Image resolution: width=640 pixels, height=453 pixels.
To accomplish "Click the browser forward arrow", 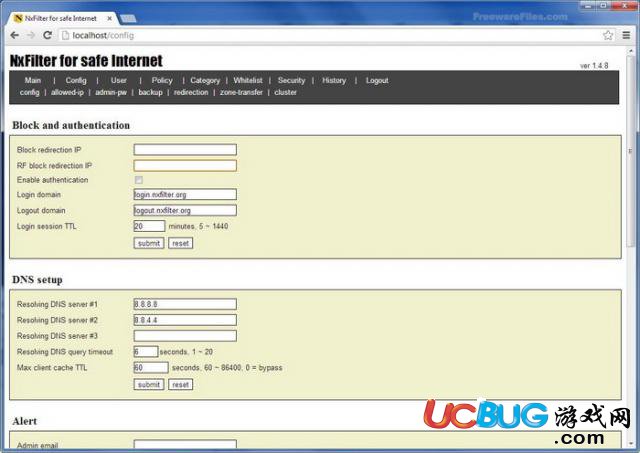I will 31,36.
